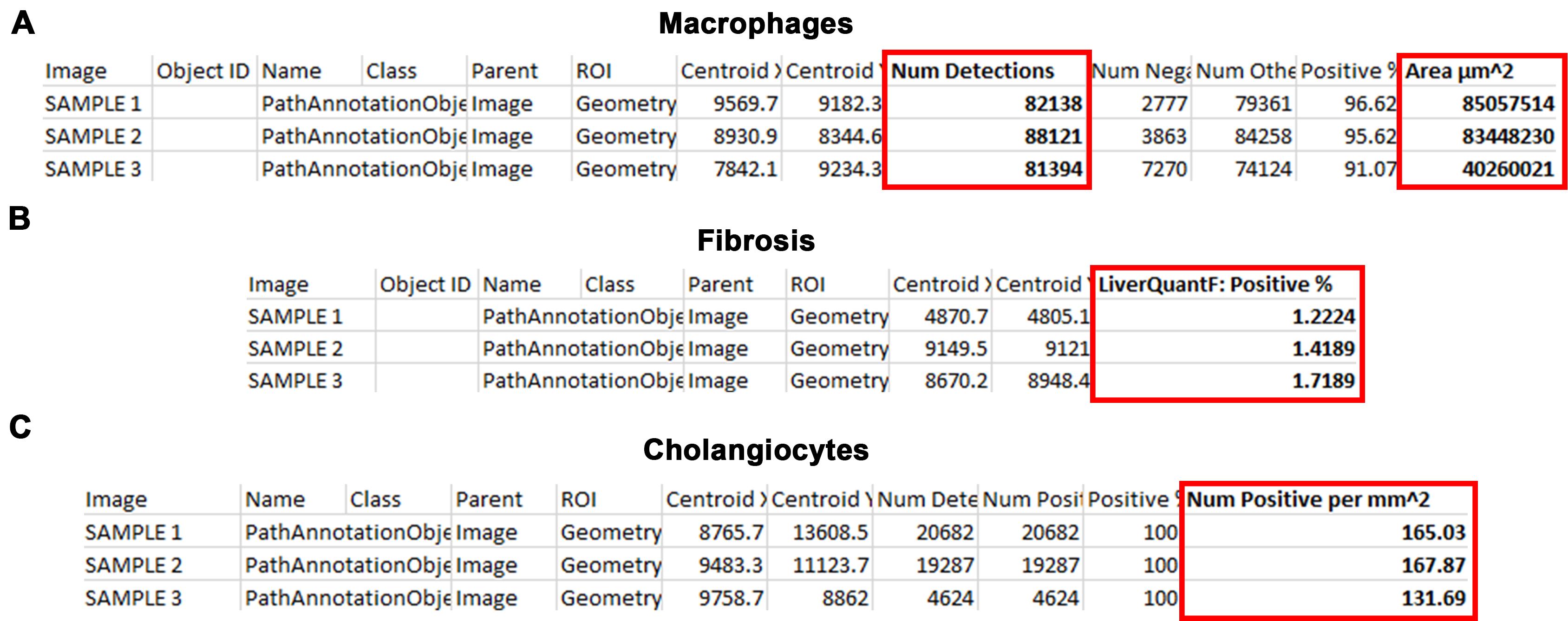Image resolution: width=1568 pixels, height=621 pixels.
Task: Select the Class header in Fibrosis table
Action: point(609,285)
